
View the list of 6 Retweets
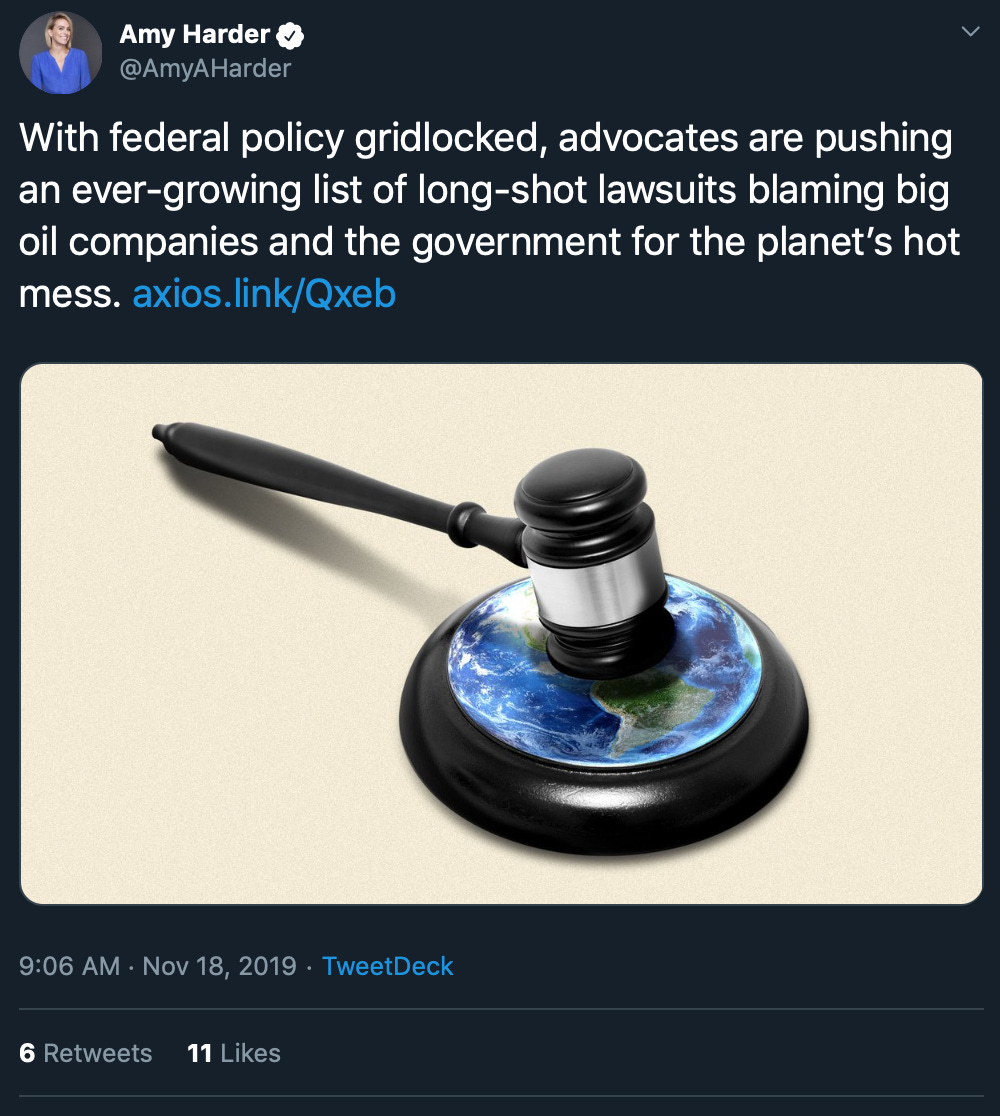coord(85,1053)
